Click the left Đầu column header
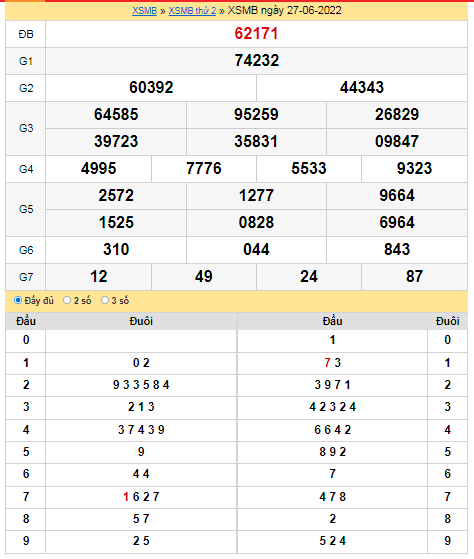 click(x=26, y=321)
